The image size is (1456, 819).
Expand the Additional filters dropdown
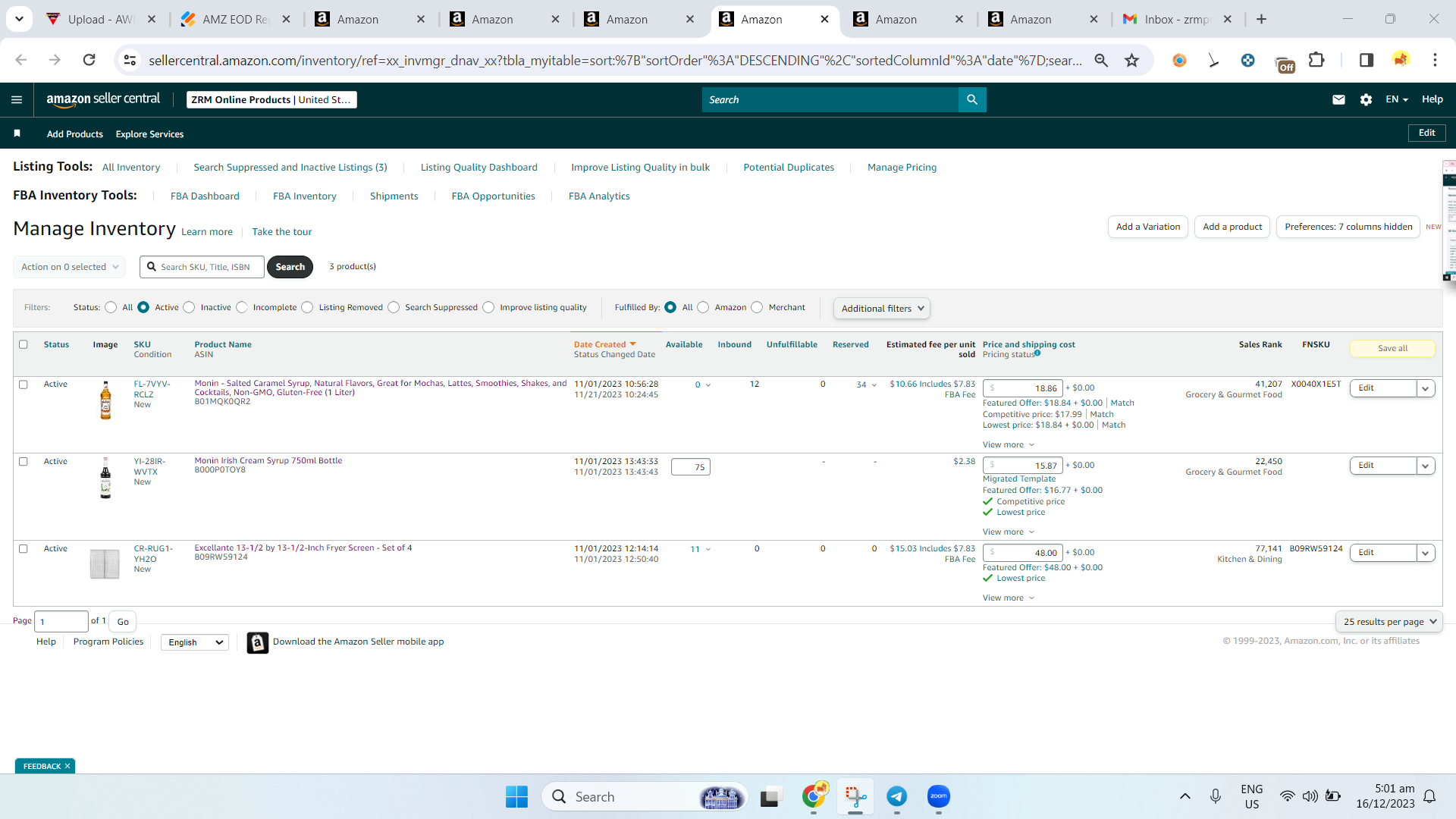tap(882, 309)
